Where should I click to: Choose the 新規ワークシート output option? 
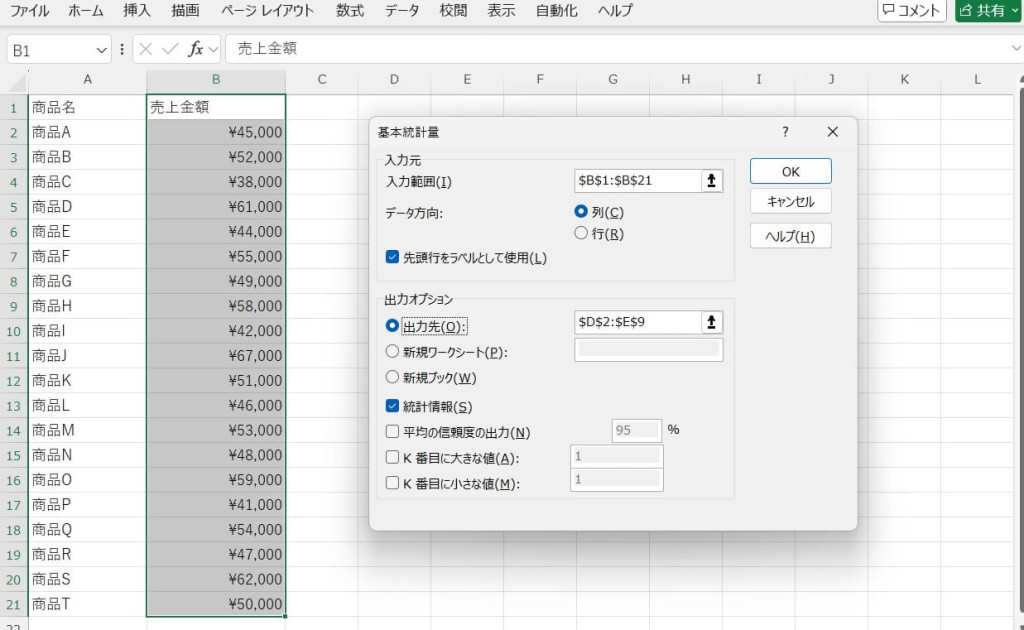point(392,351)
